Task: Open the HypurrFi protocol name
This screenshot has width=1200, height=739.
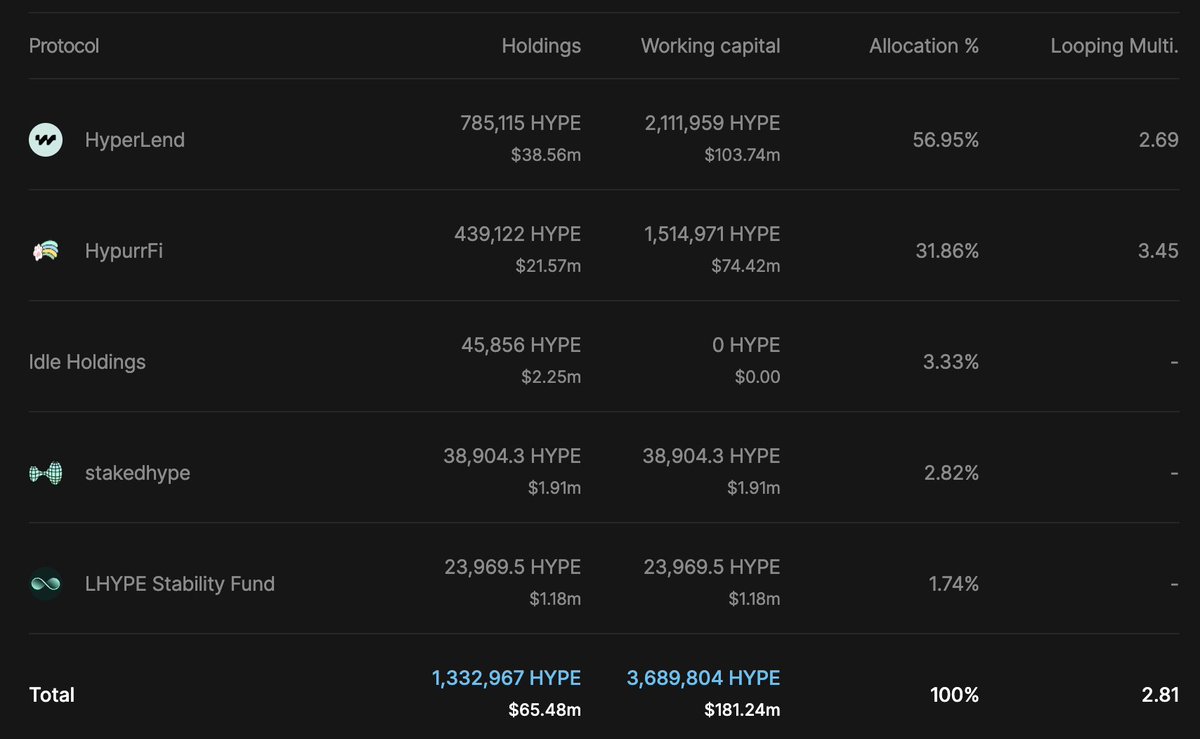Action: pos(124,251)
